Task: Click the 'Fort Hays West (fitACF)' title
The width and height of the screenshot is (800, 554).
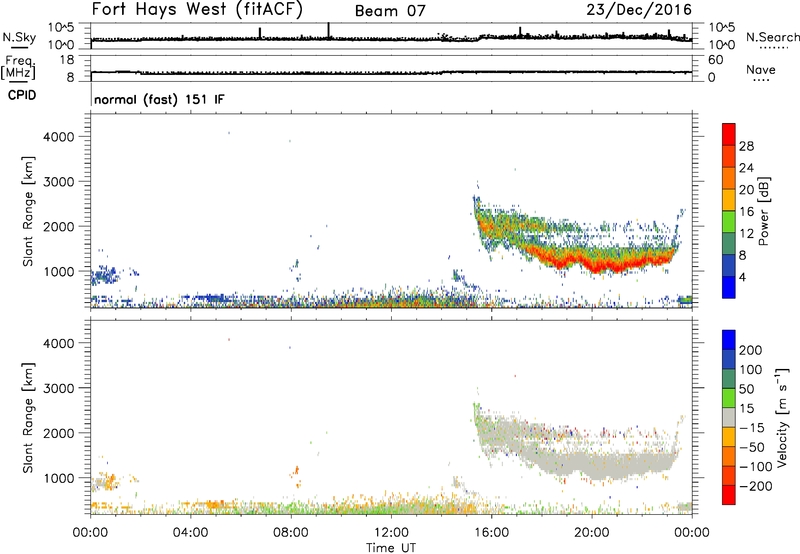Action: 197,9
